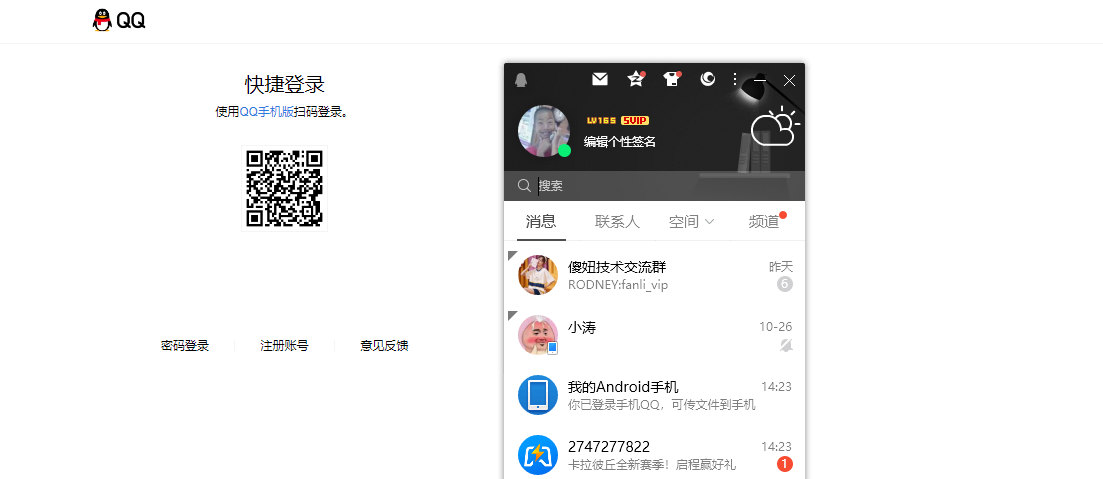The width and height of the screenshot is (1103, 479).
Task: Click the 傻妞技术交流群 group avatar
Action: (x=538, y=274)
